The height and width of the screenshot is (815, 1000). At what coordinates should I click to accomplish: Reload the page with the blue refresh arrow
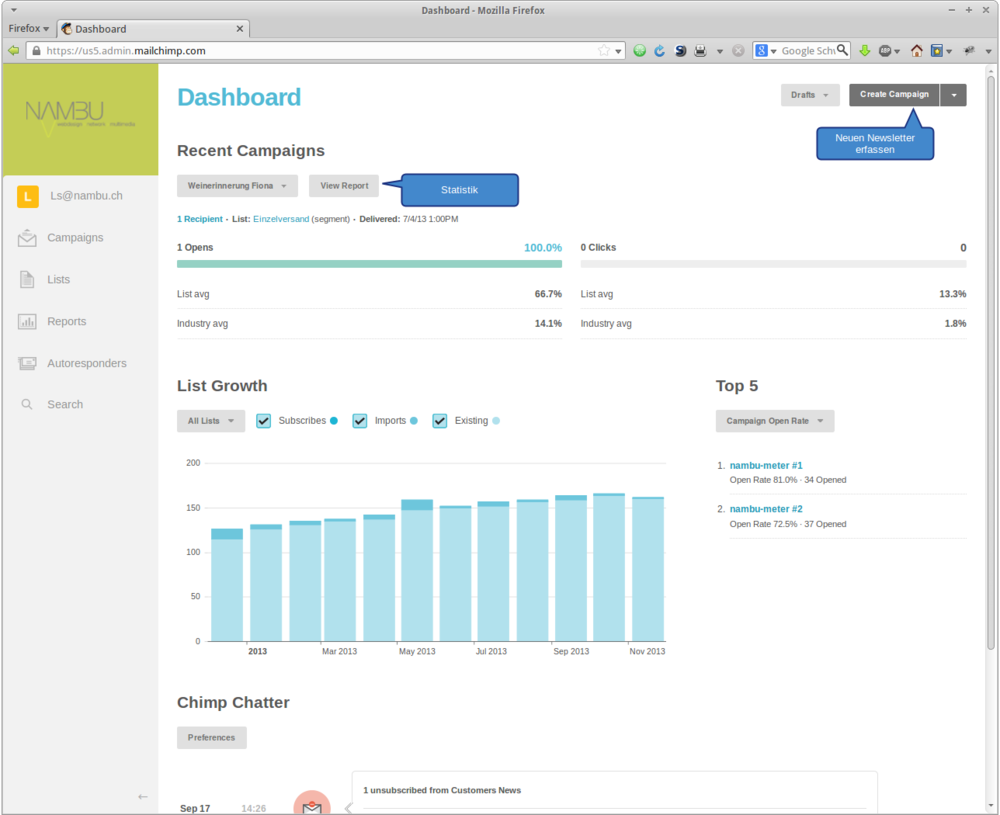tap(660, 50)
